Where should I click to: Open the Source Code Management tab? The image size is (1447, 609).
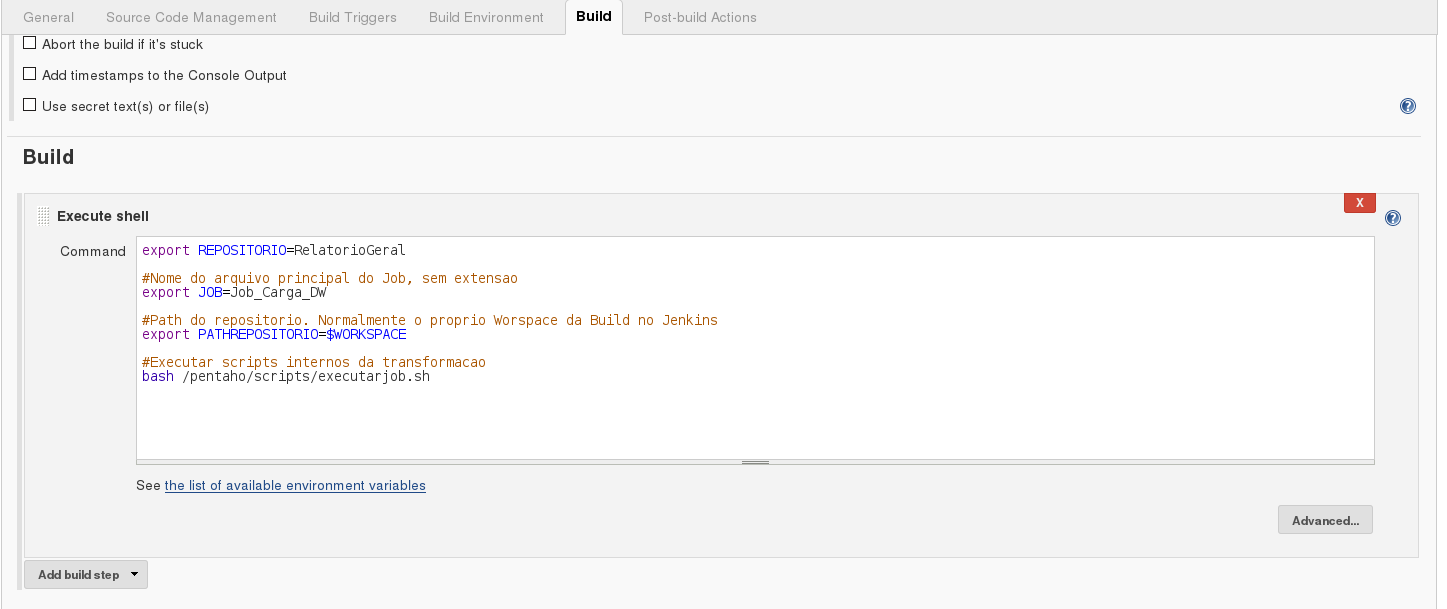(191, 17)
